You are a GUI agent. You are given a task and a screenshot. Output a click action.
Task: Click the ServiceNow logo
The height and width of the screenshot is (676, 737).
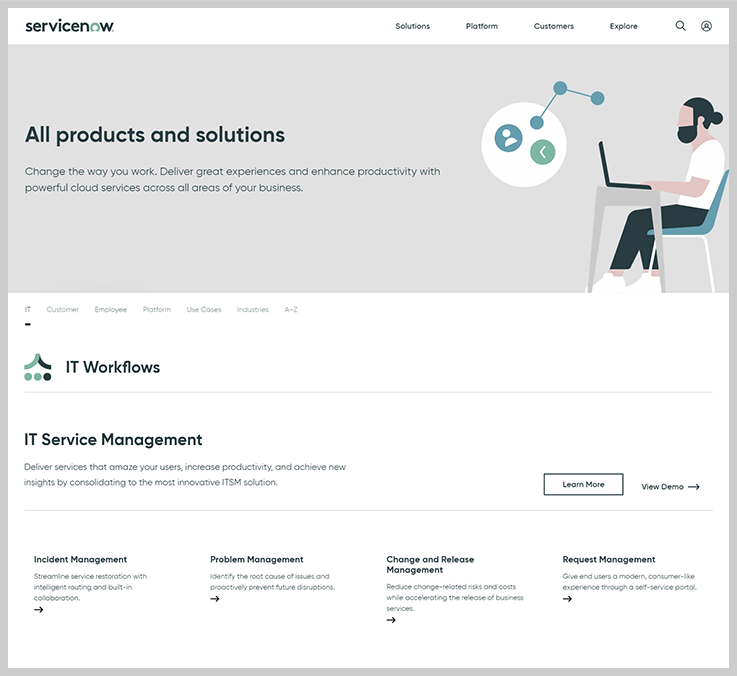[70, 26]
